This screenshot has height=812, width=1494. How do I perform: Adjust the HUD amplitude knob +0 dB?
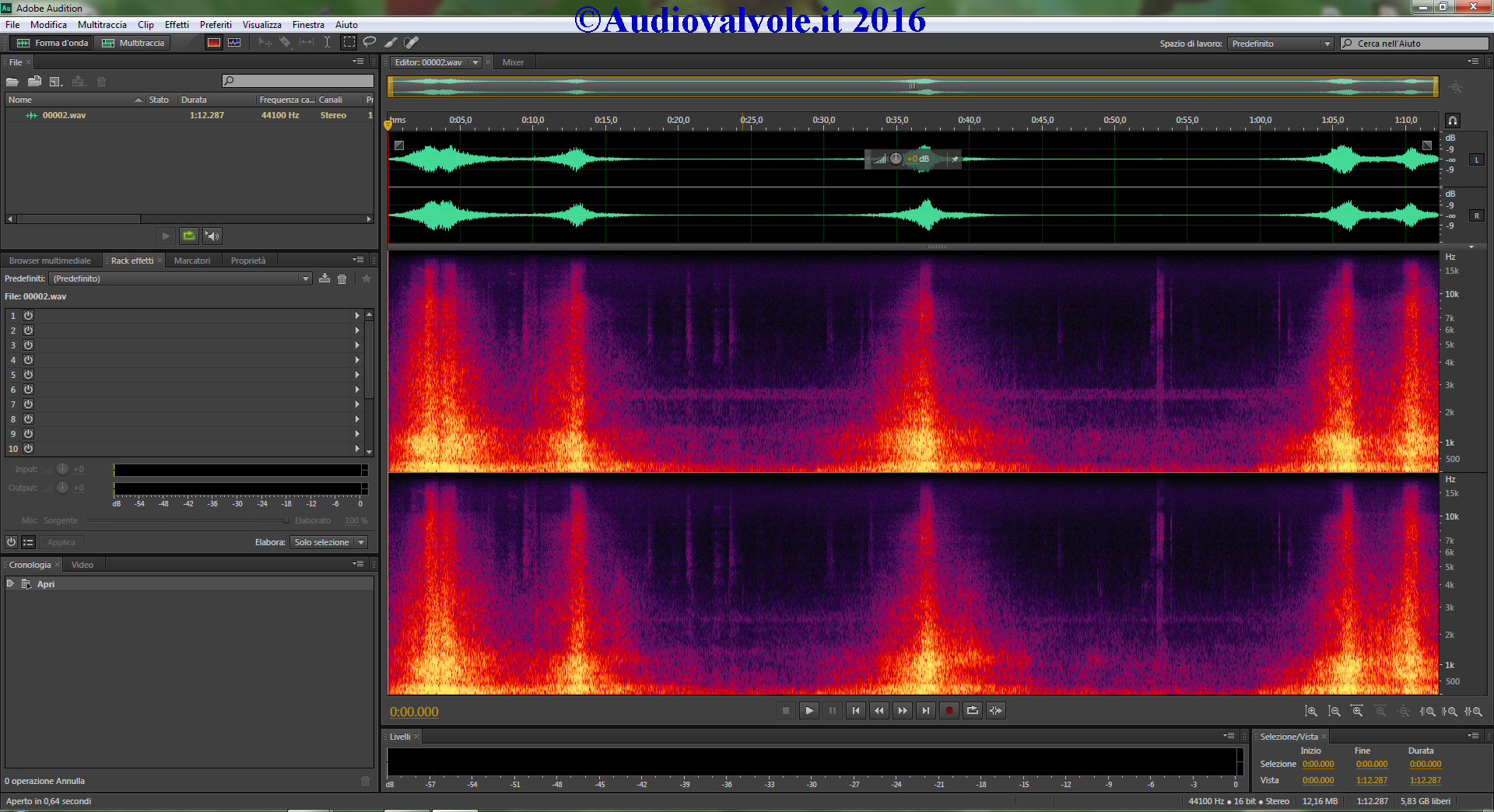tap(896, 159)
